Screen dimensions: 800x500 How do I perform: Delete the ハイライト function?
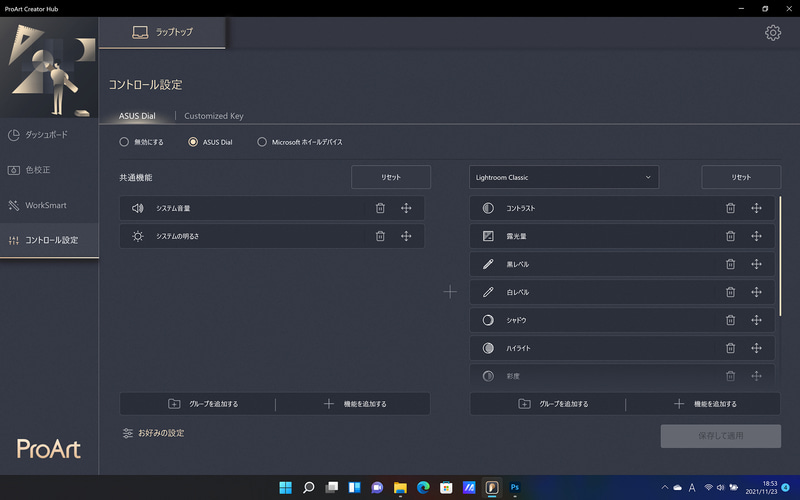point(731,348)
